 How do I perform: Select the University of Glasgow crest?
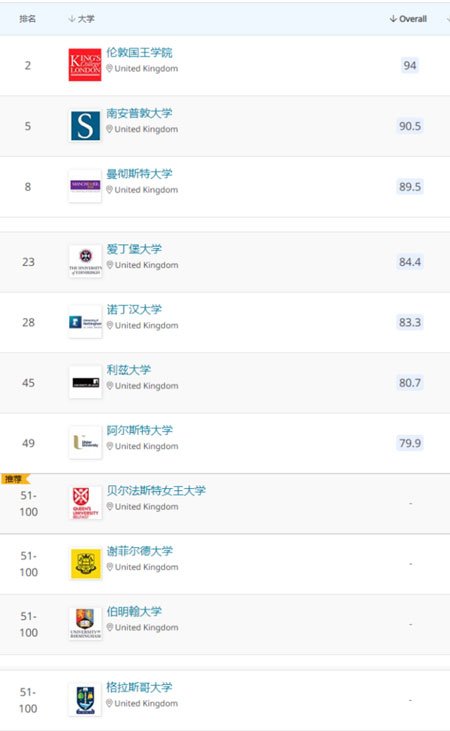coord(85,700)
